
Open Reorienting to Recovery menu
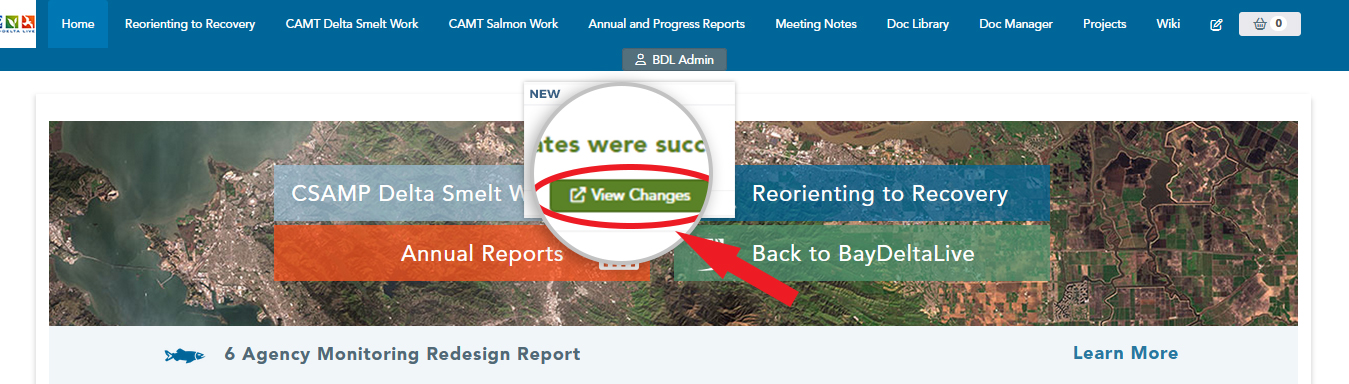pyautogui.click(x=190, y=24)
